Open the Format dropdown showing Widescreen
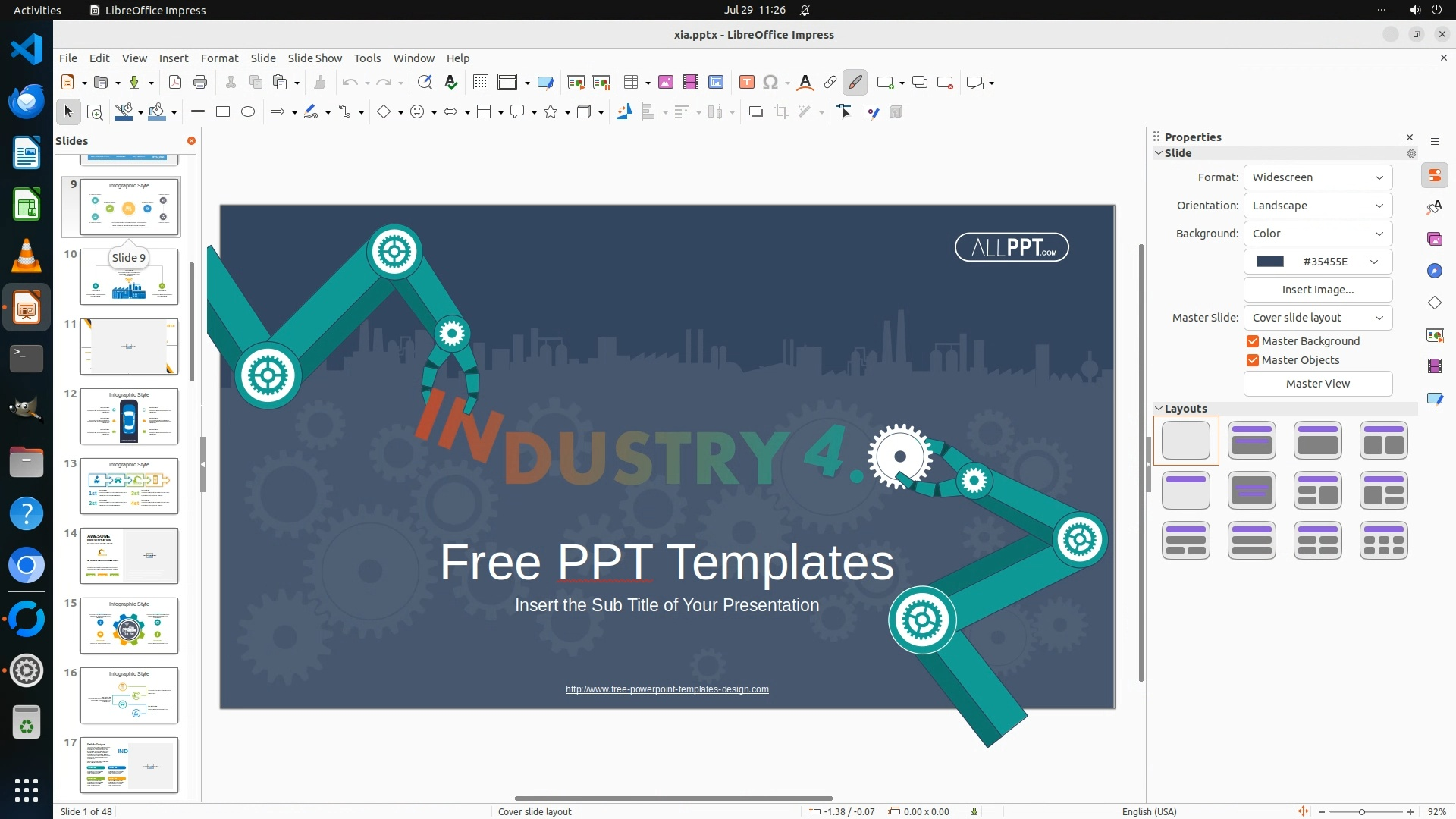 pyautogui.click(x=1317, y=177)
